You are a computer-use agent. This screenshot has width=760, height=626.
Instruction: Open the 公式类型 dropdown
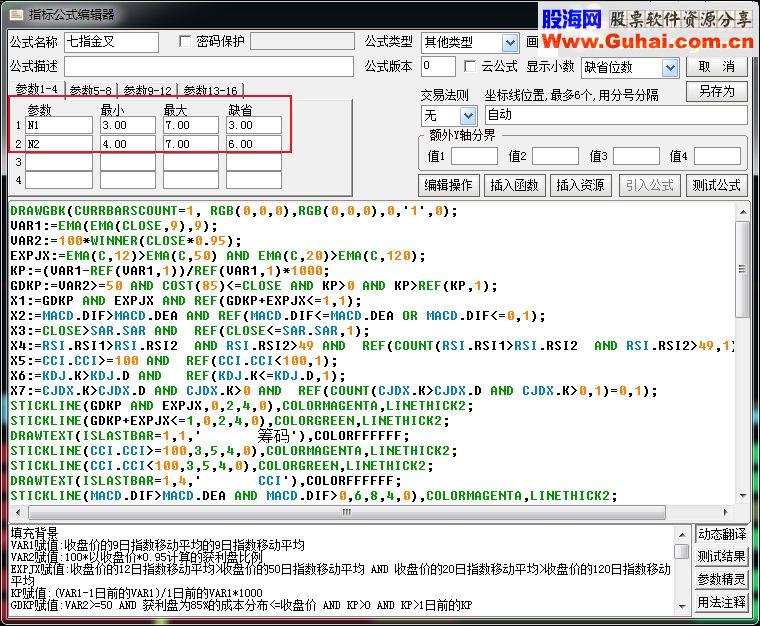coord(510,43)
